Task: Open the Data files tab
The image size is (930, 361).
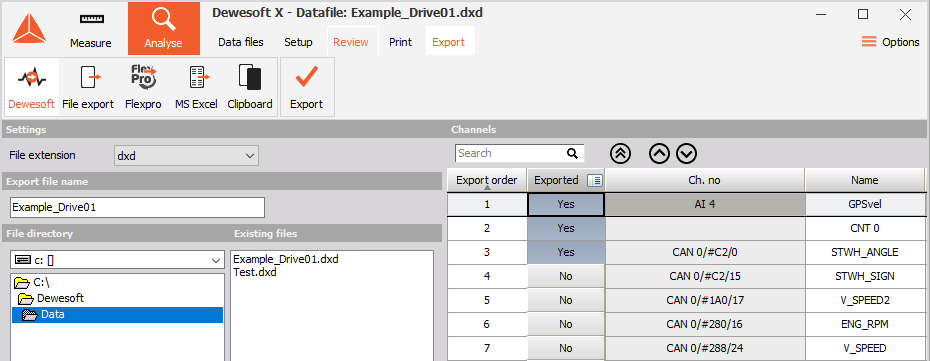Action: click(x=241, y=42)
